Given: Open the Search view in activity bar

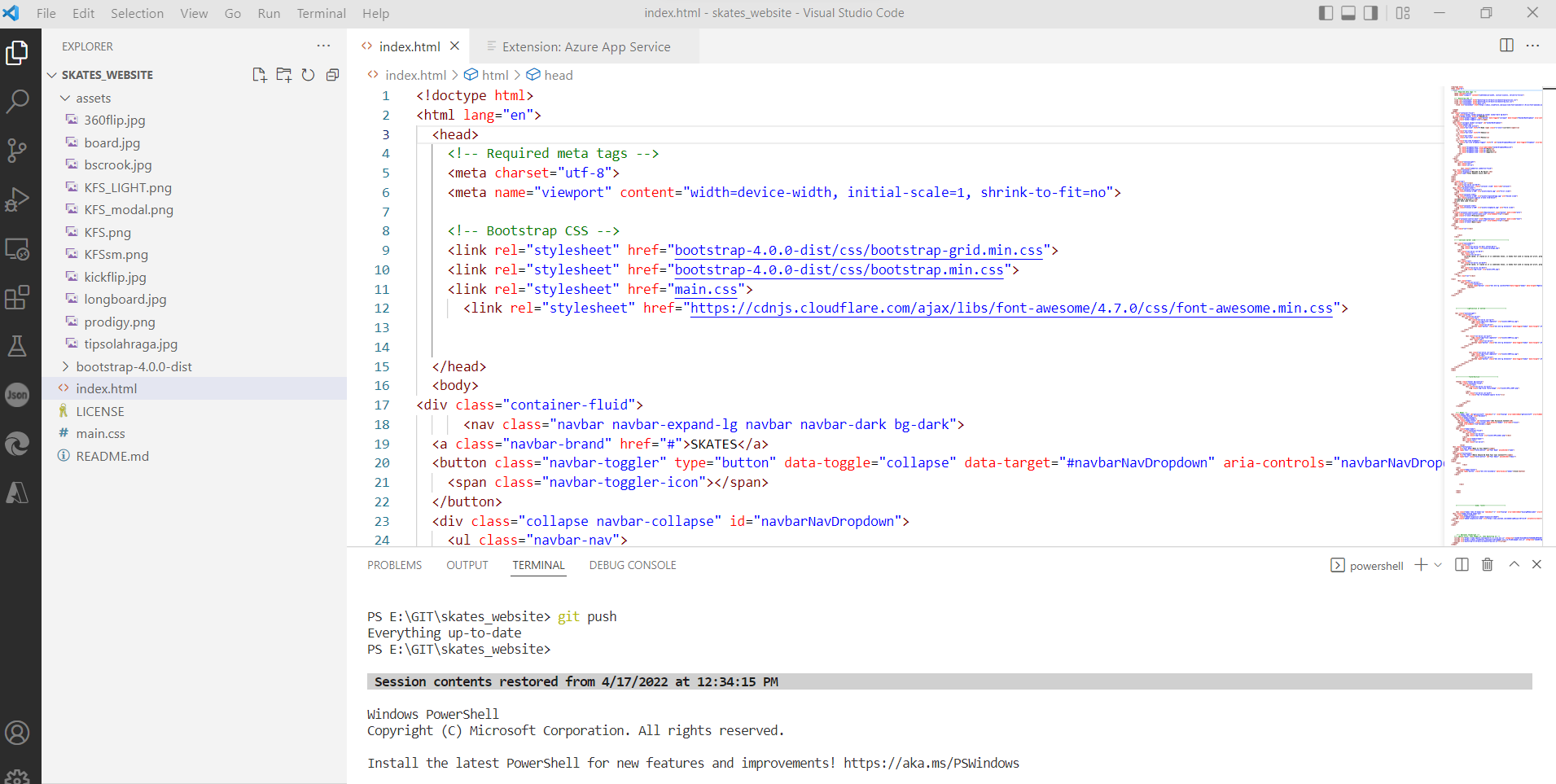Looking at the screenshot, I should click(x=17, y=102).
